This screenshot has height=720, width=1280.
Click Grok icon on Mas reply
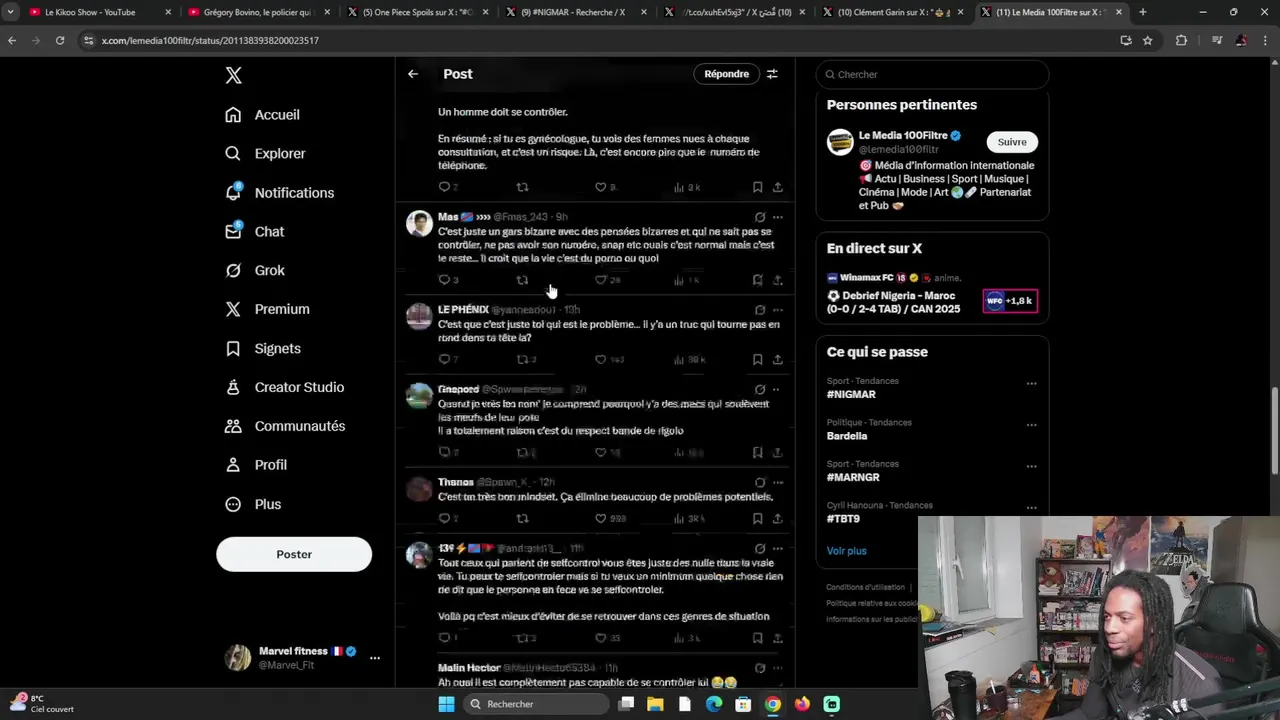tap(760, 217)
